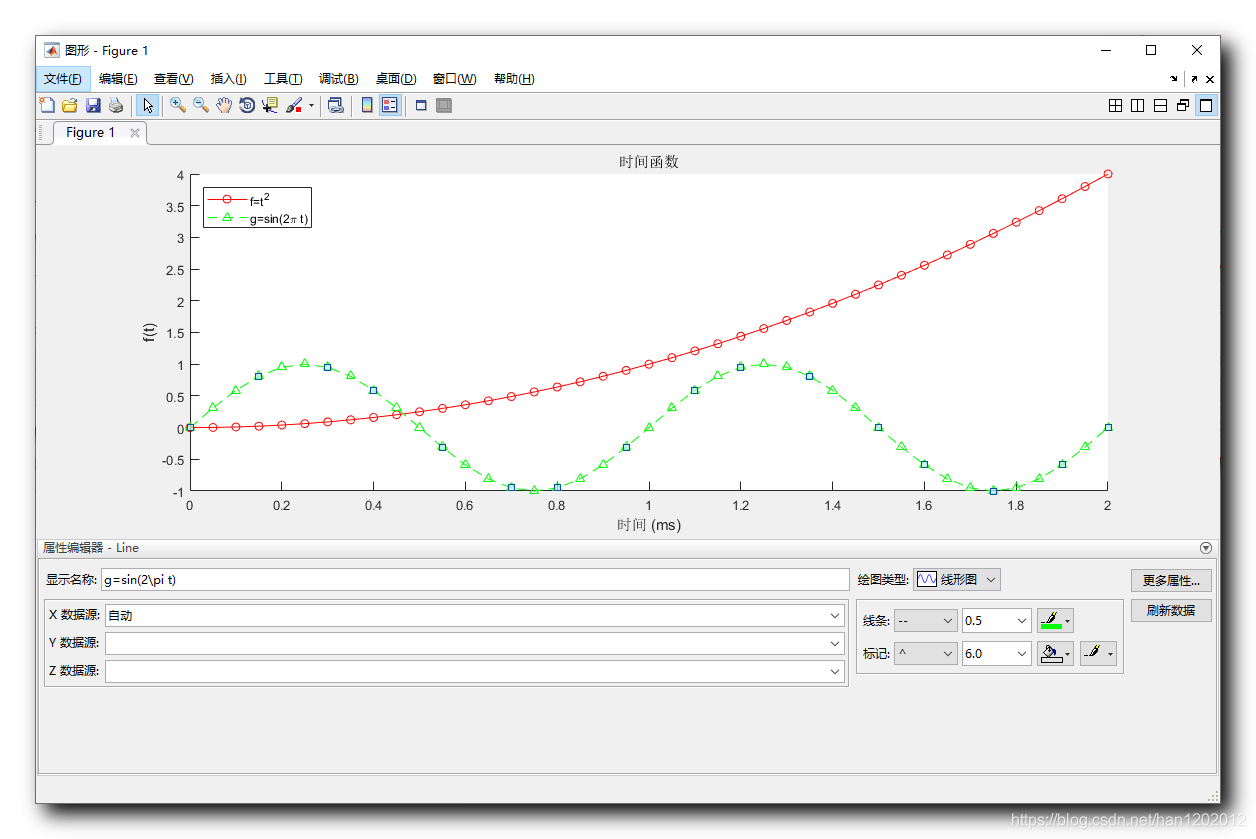
Task: Choose floating layout icon
Action: tap(1184, 105)
